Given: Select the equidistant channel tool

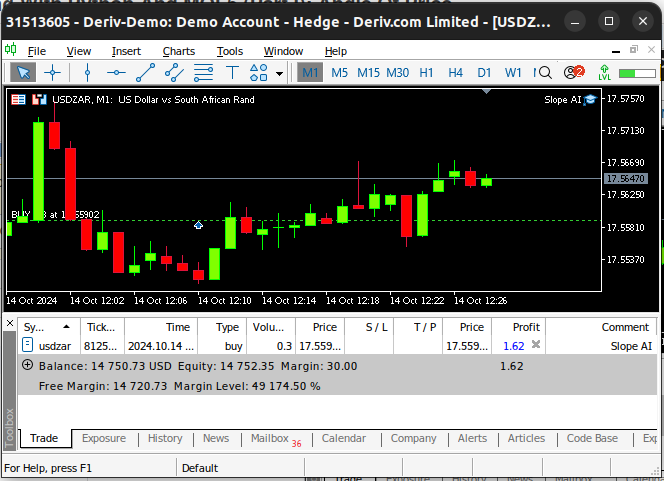Looking at the screenshot, I should (174, 73).
